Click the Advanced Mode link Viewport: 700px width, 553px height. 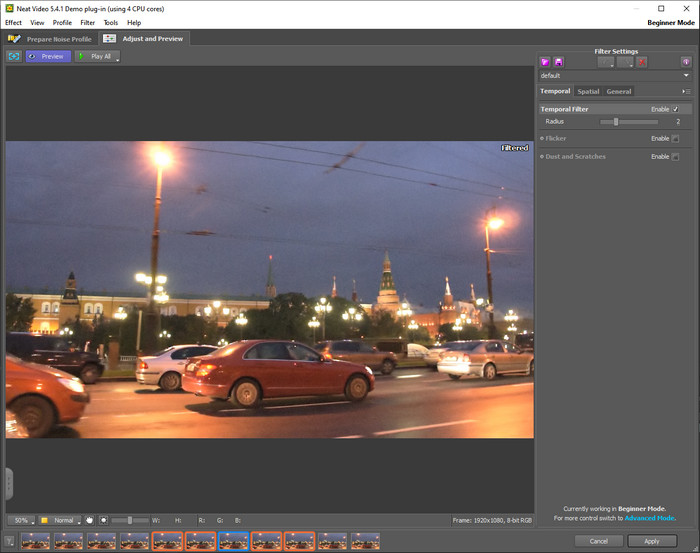point(649,518)
